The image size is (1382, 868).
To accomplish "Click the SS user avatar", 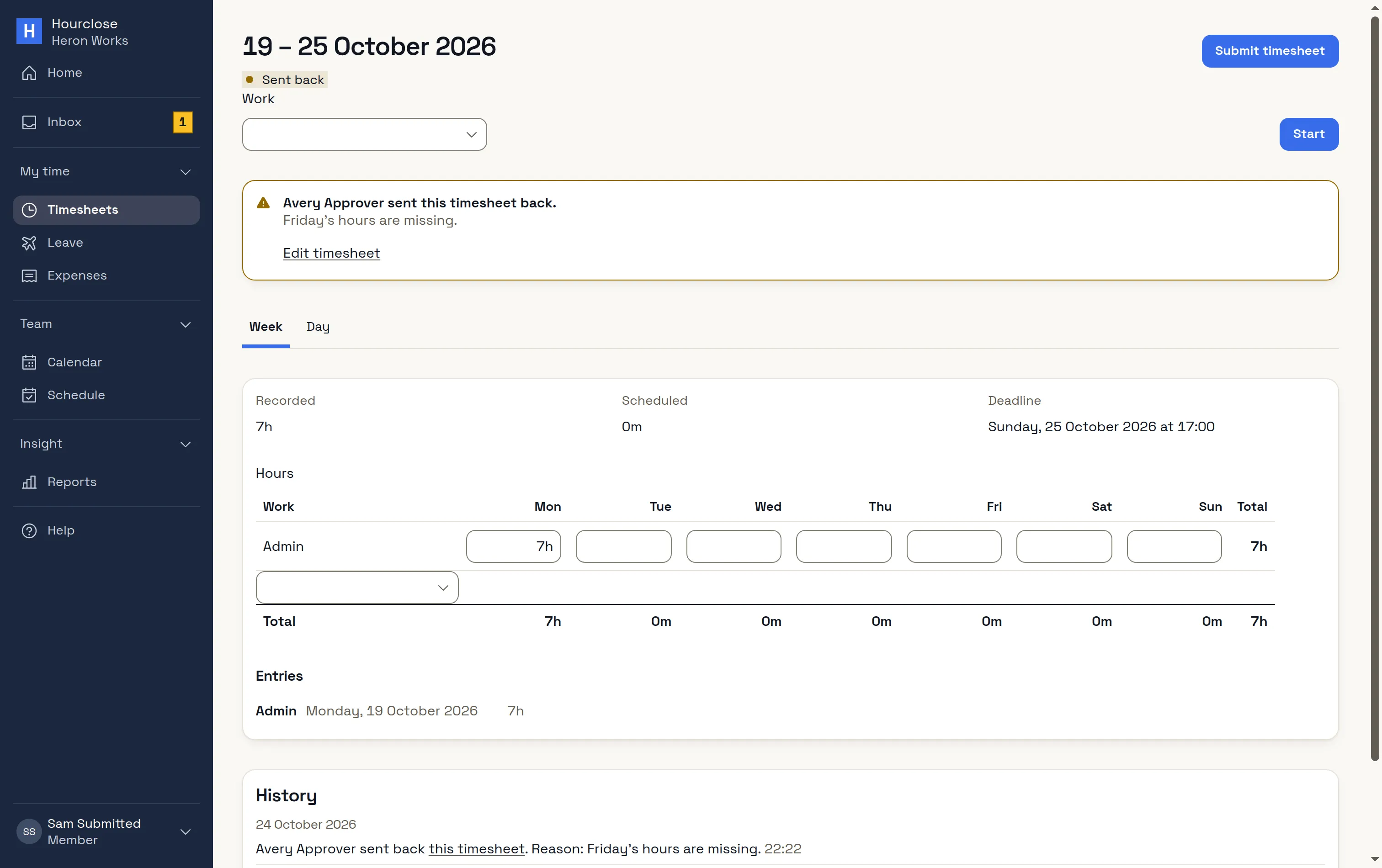I will (29, 832).
